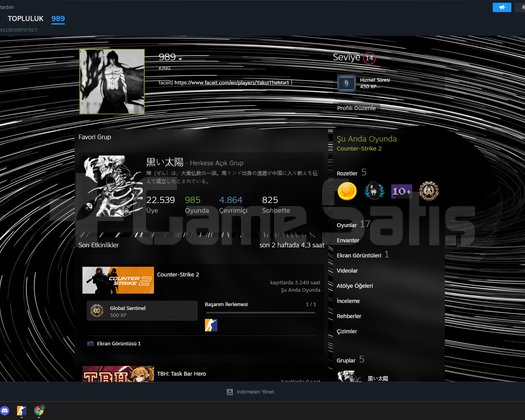Open the Gruplar groups list
Screen dimensions: 525x420
pos(346,360)
